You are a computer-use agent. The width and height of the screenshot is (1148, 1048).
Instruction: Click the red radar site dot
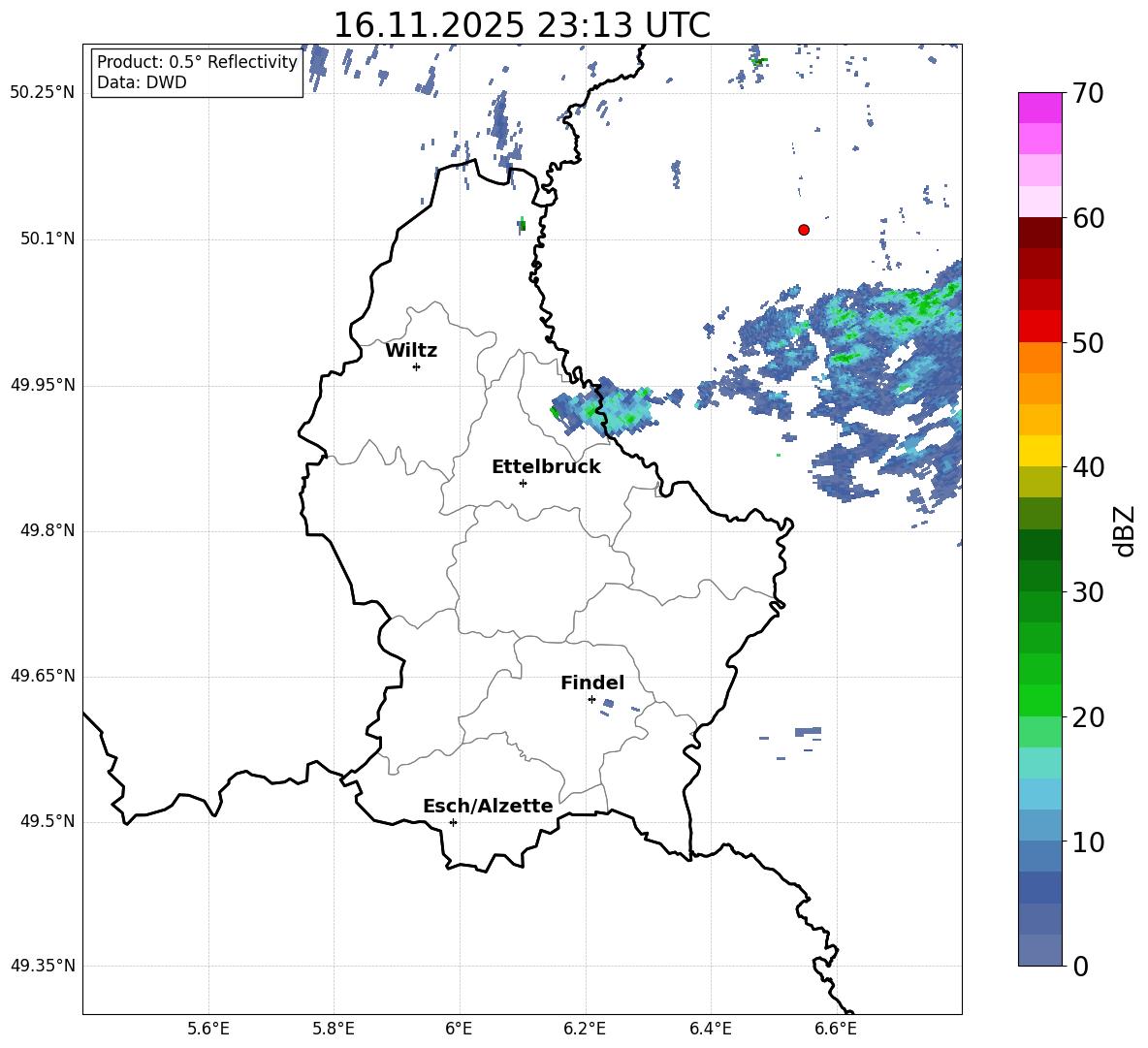pos(804,230)
